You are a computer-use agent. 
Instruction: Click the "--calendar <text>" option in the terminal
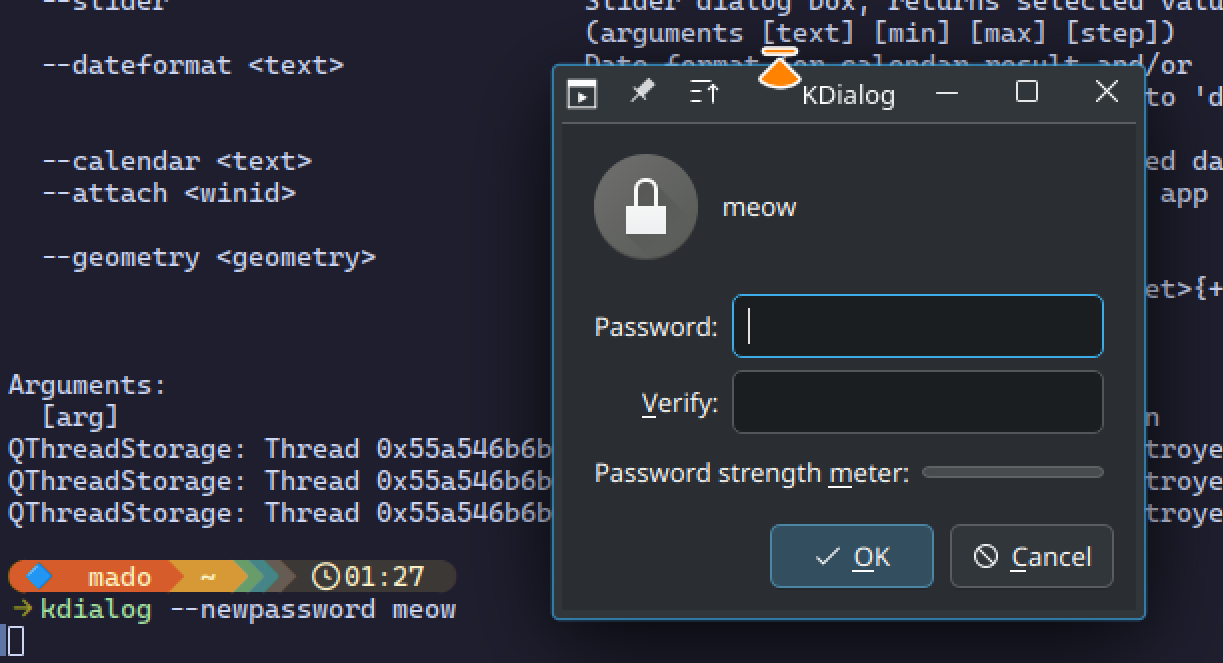(176, 161)
